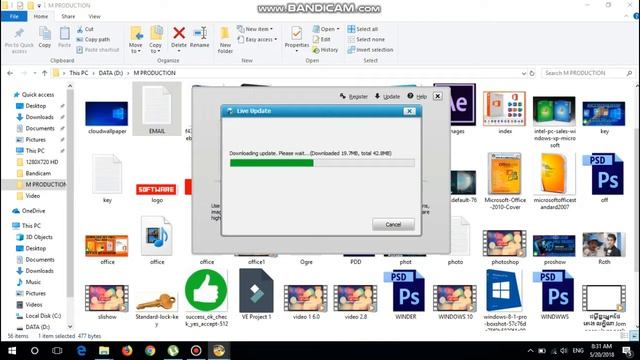This screenshot has height=360, width=640.
Task: Expand the Easy access dropdown
Action: [x=257, y=40]
